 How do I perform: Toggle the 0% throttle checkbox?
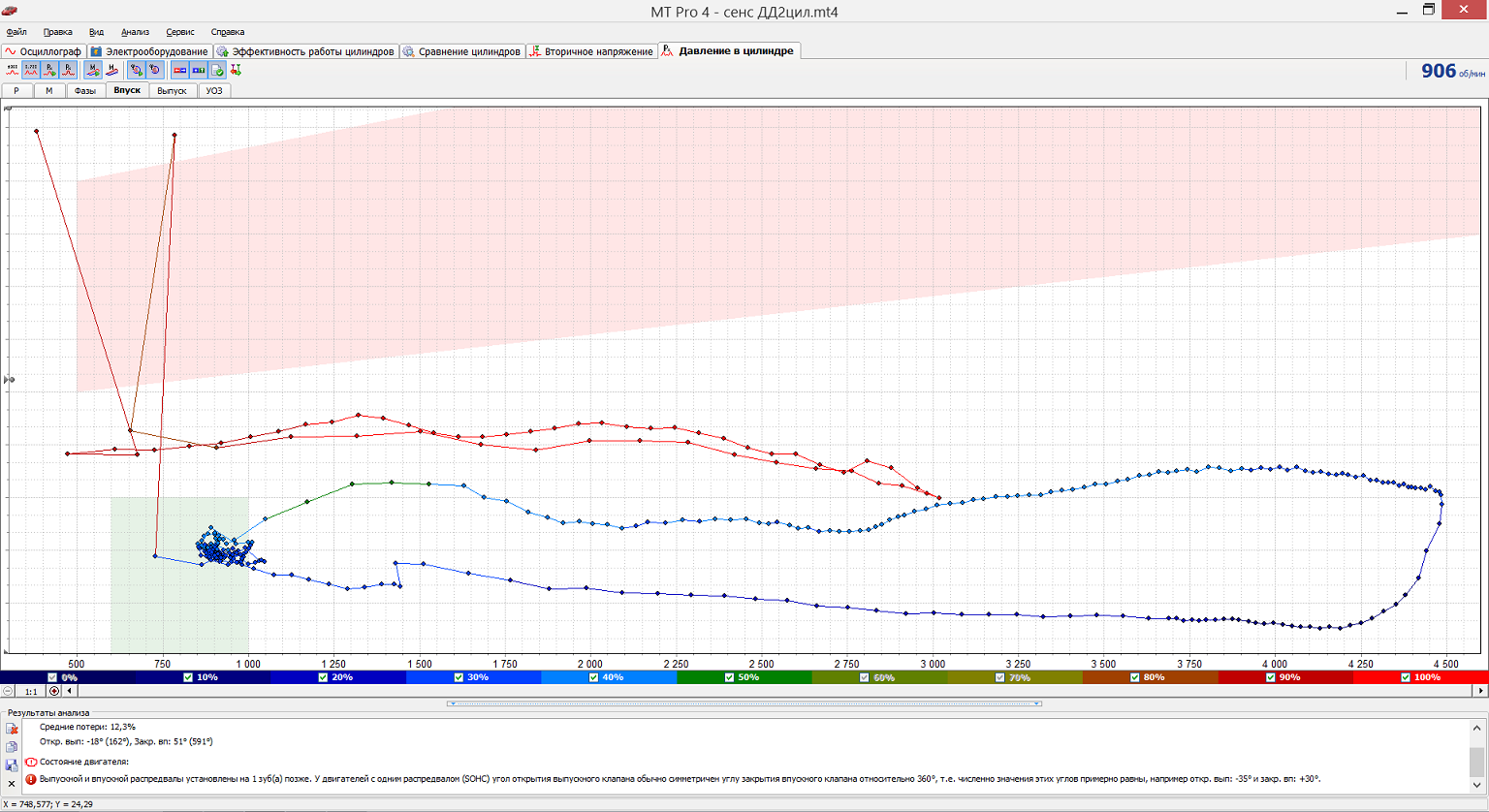[52, 677]
